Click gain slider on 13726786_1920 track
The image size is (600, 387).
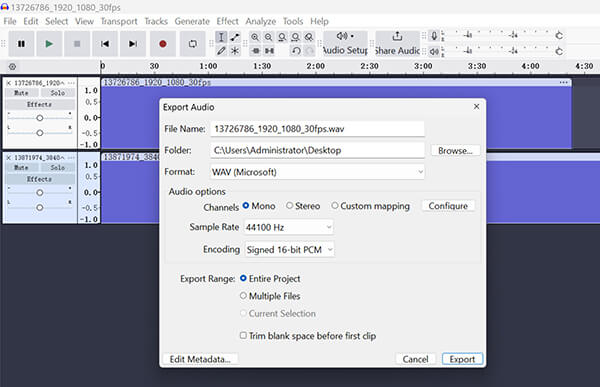pos(39,118)
